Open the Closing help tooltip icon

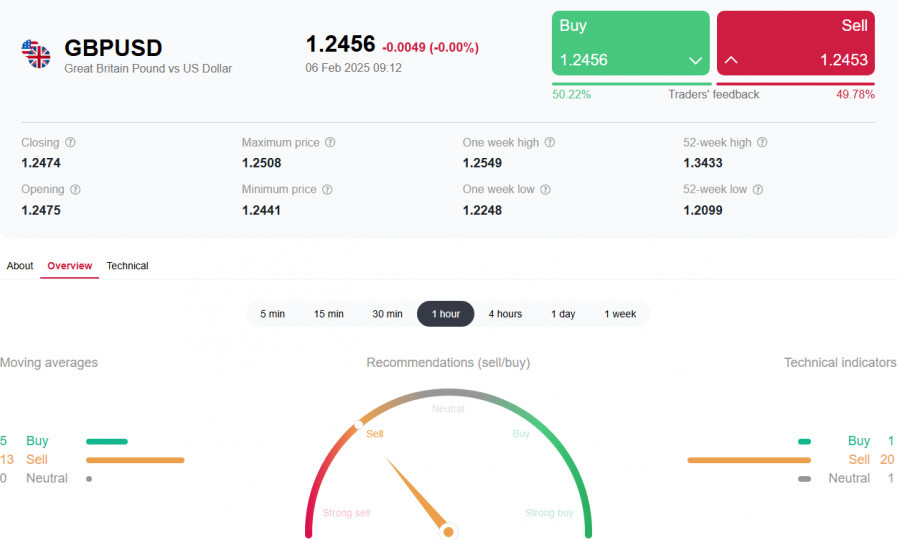(70, 142)
